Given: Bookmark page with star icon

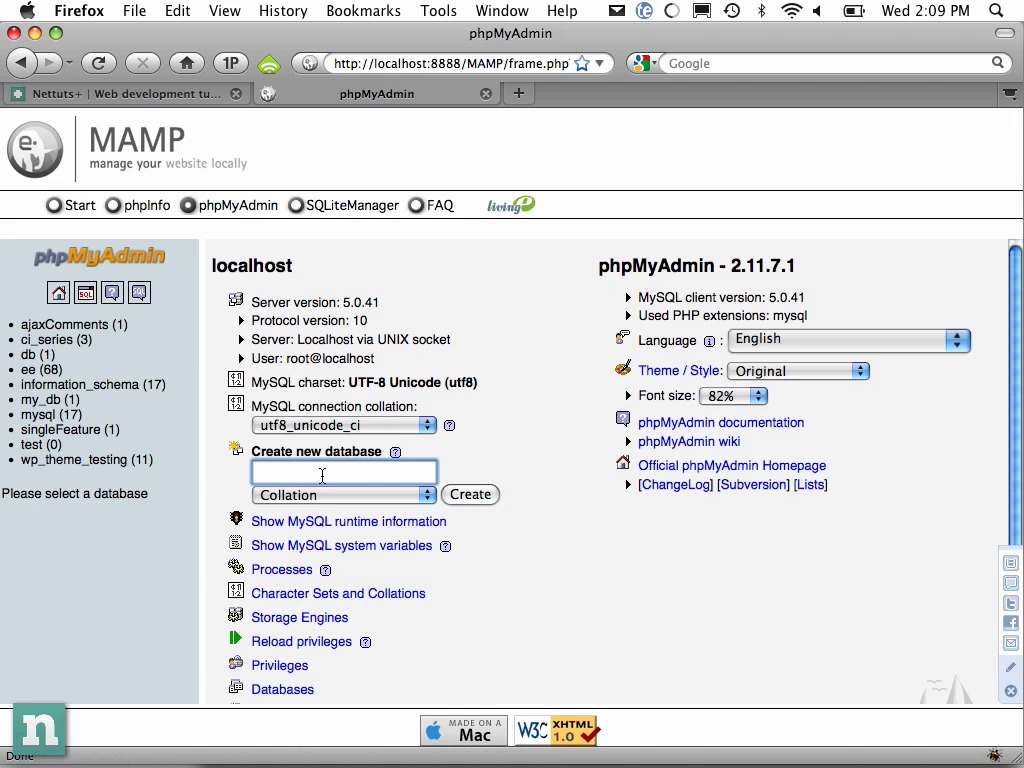Looking at the screenshot, I should point(582,63).
